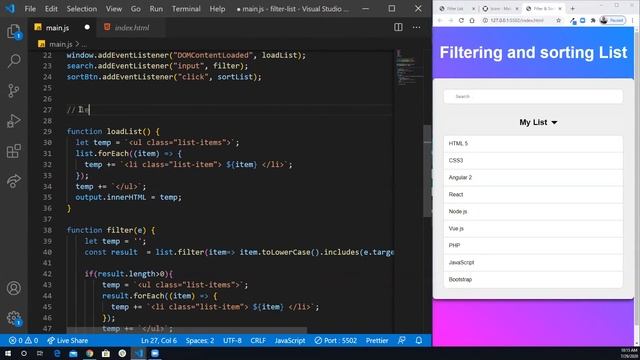Open the Explorer view in activity bar
The image size is (640, 360).
13,32
